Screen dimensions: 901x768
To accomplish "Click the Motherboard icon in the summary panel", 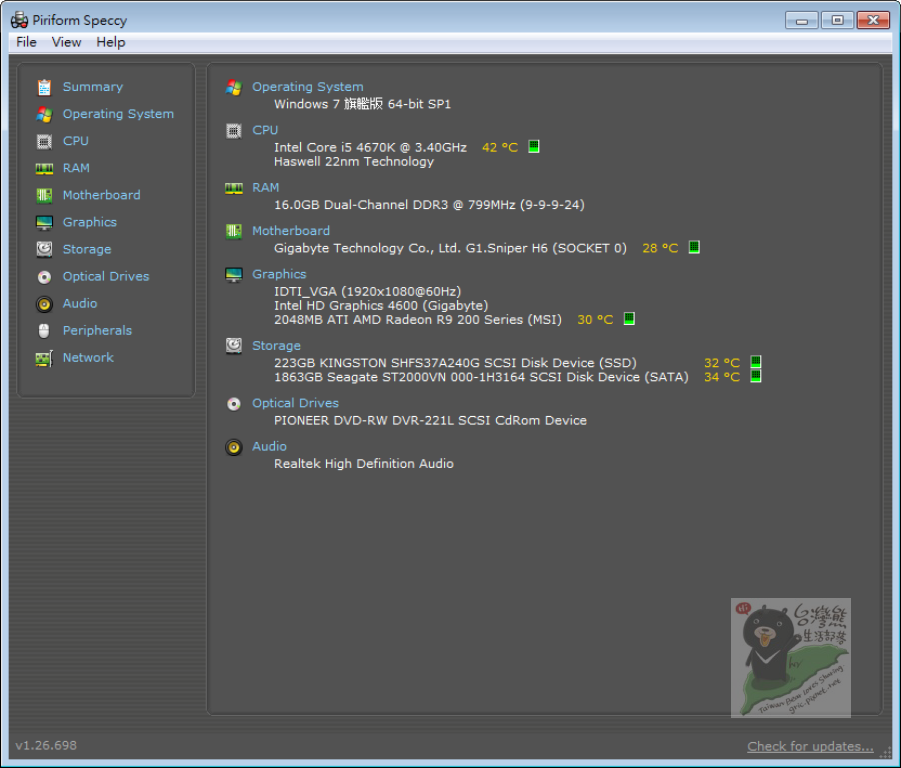I will (x=234, y=231).
